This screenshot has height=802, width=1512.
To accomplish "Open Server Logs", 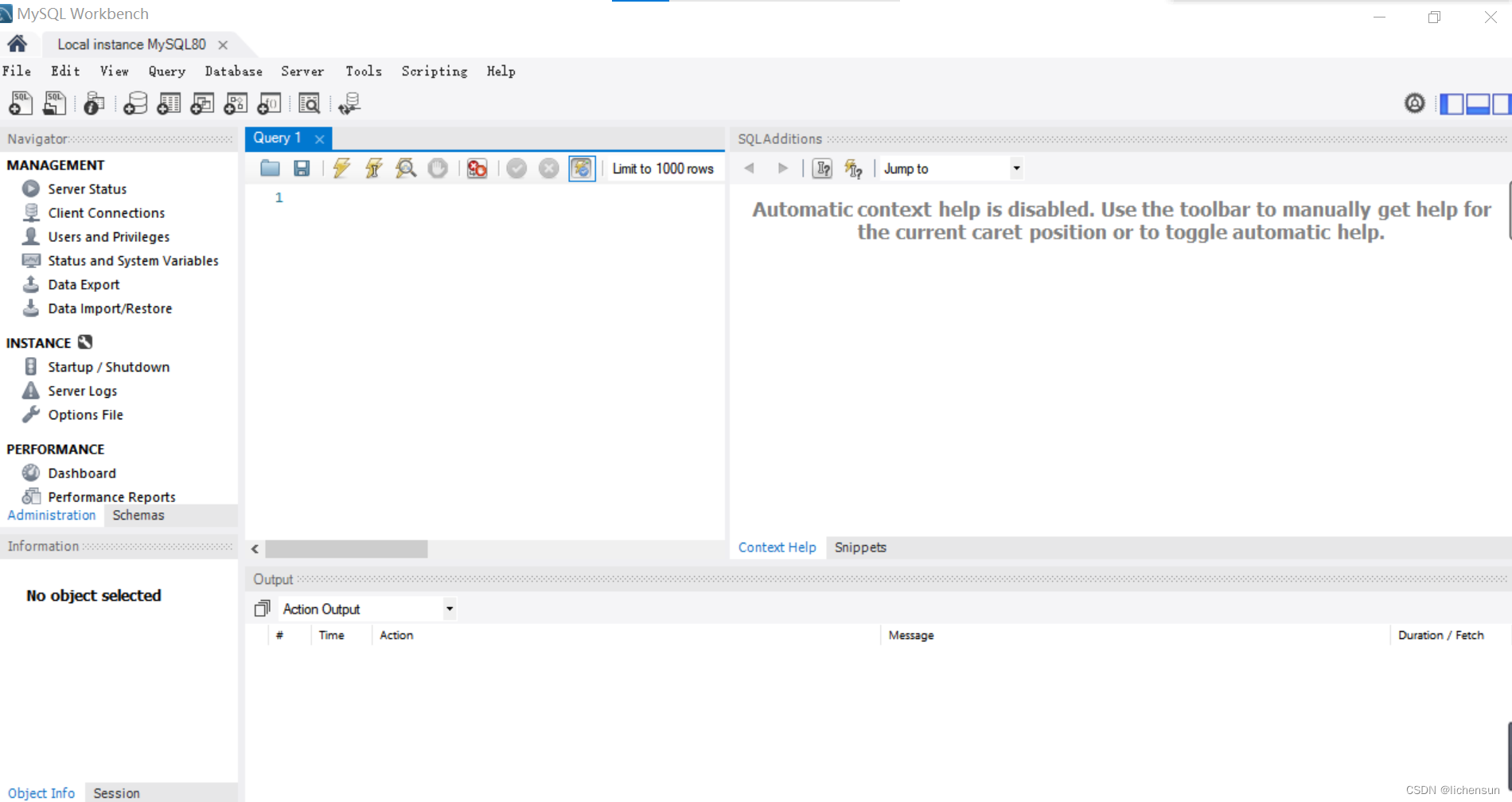I will point(83,391).
